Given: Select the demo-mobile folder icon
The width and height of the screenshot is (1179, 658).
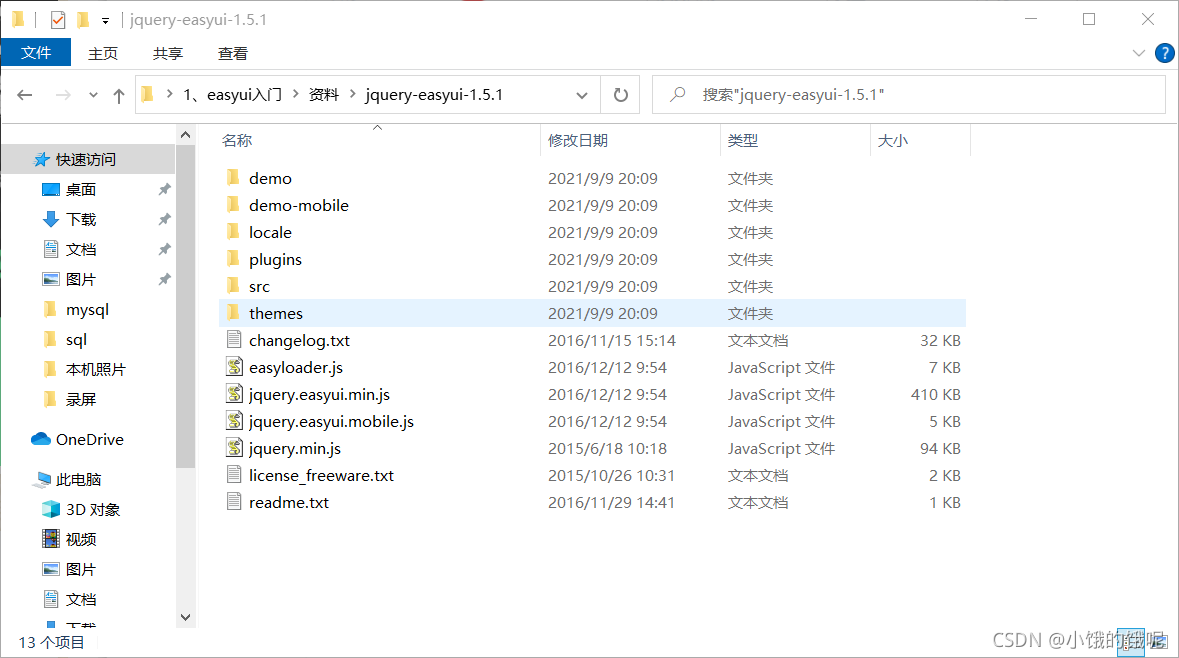Looking at the screenshot, I should [233, 205].
